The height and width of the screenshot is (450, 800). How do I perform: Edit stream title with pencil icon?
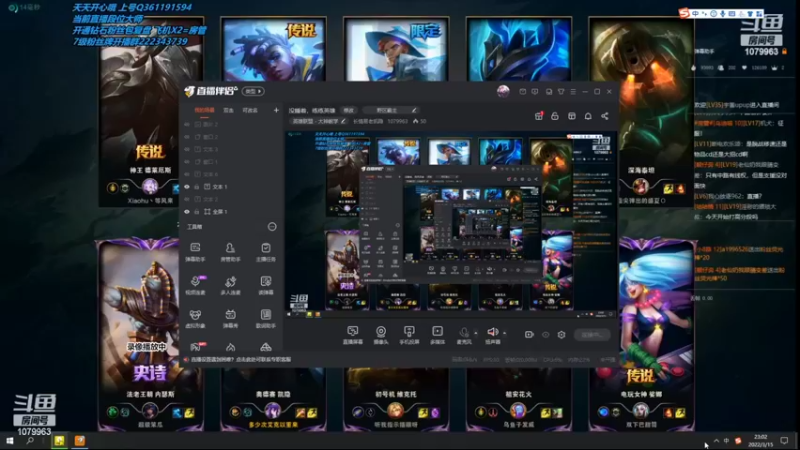pyautogui.click(x=414, y=110)
